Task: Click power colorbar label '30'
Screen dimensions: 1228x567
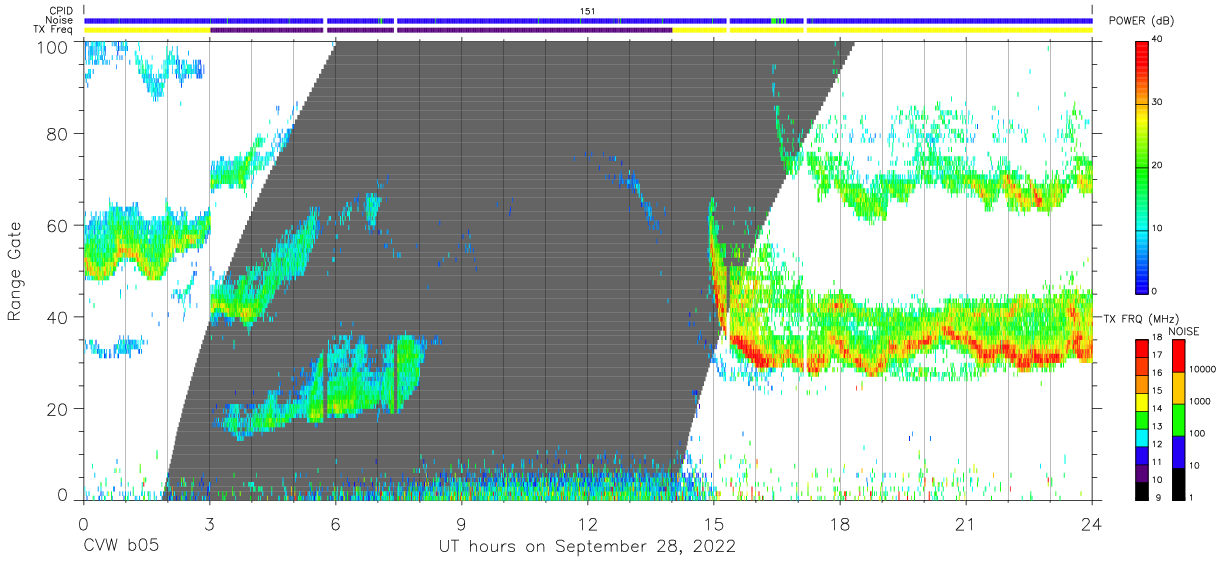Action: click(x=1158, y=103)
